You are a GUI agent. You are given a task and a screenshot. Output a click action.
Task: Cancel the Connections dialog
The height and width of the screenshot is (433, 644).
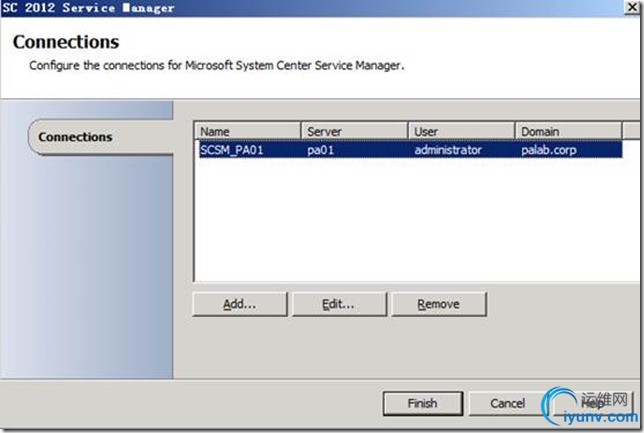507,403
